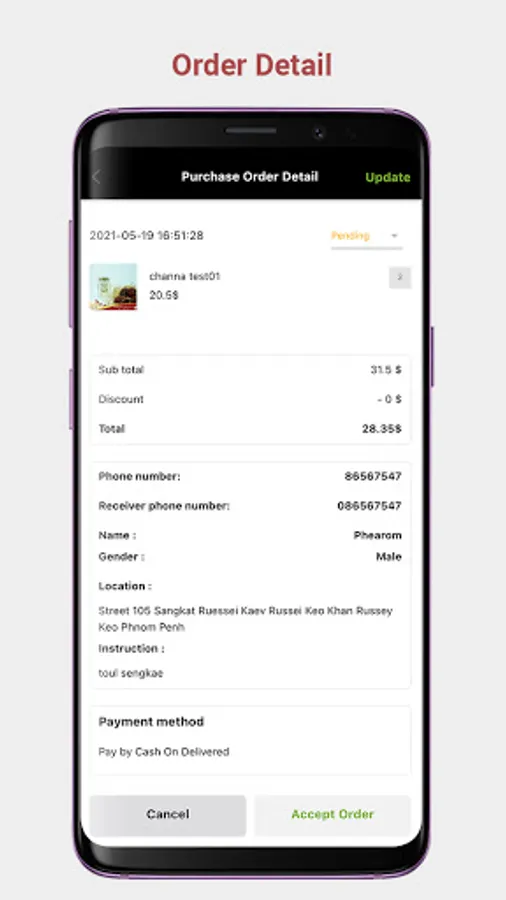The width and height of the screenshot is (506, 900).
Task: Tap the back arrow in header
Action: point(96,177)
